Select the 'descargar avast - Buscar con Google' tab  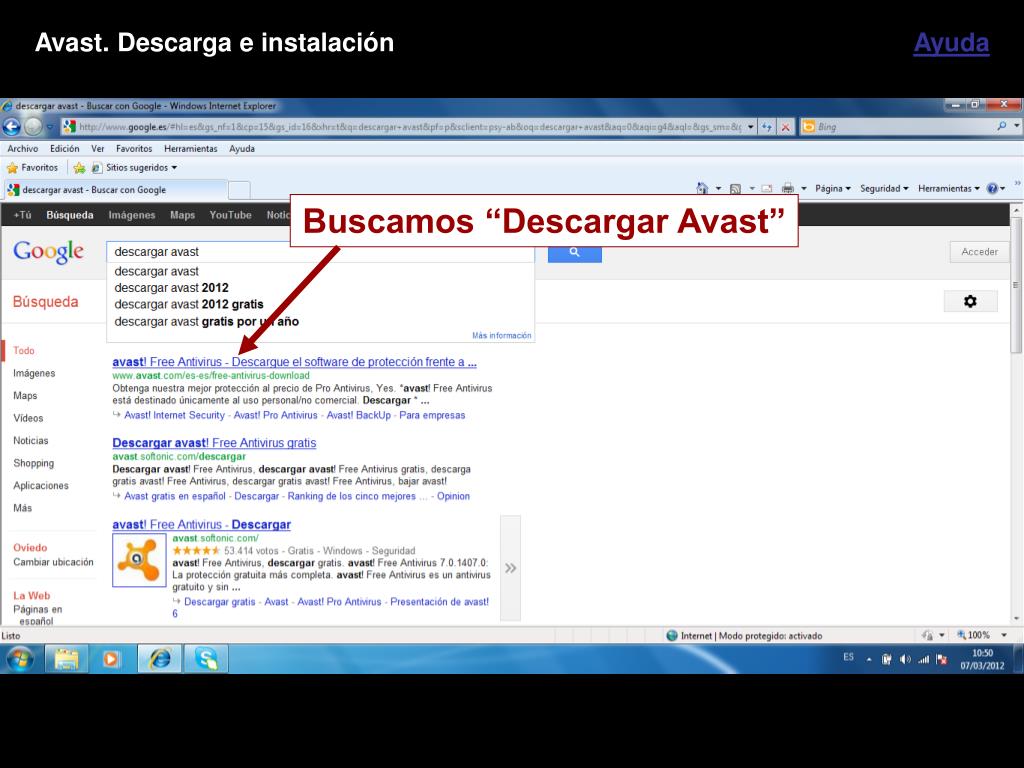[x=116, y=190]
